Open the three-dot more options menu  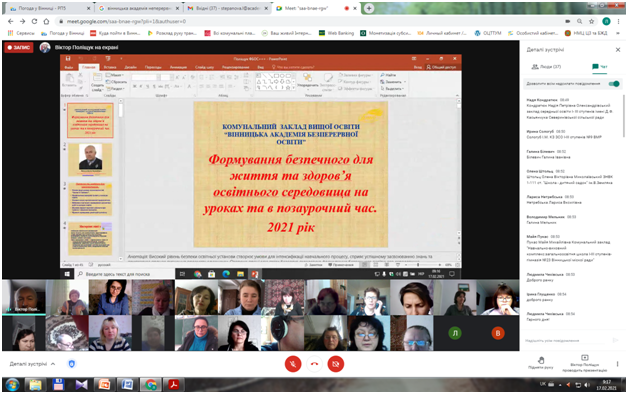point(617,364)
